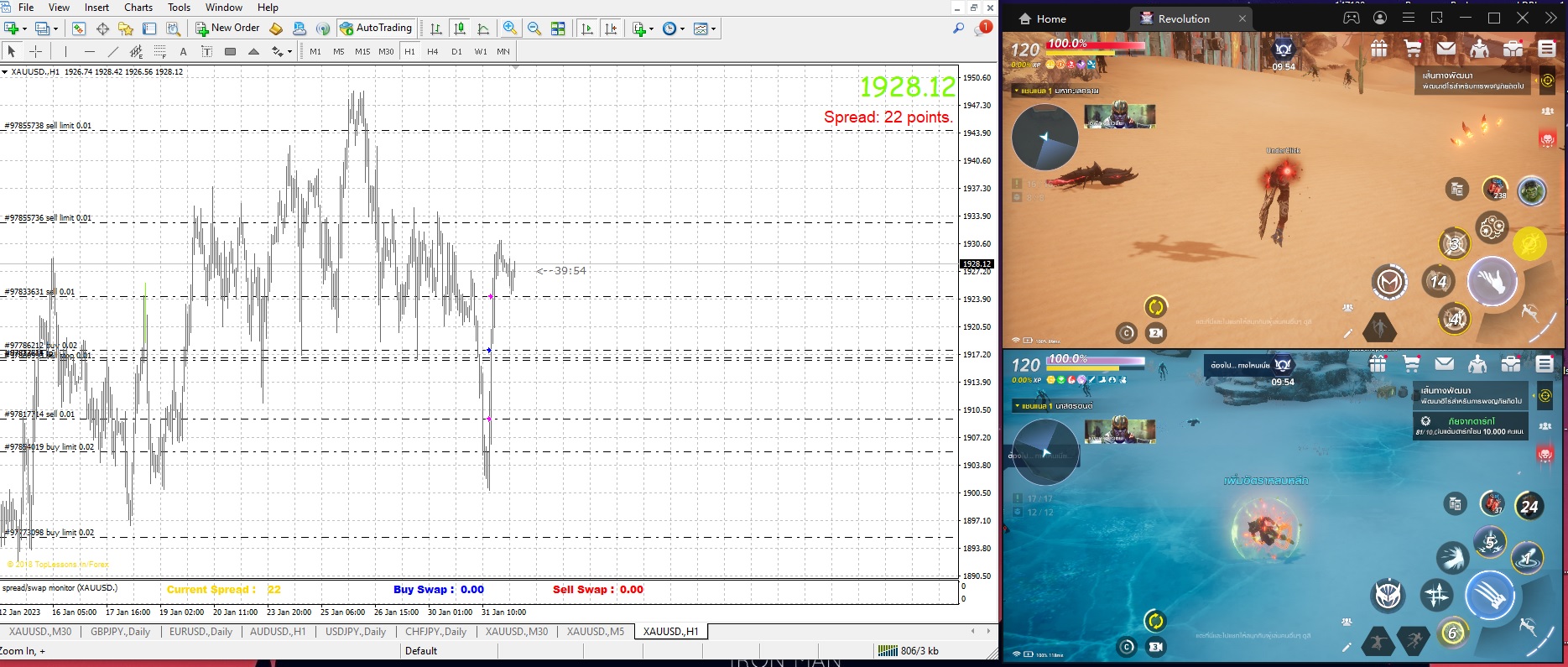Go to emulator Home tab
Screen dimensions: 1568x667
click(1042, 18)
